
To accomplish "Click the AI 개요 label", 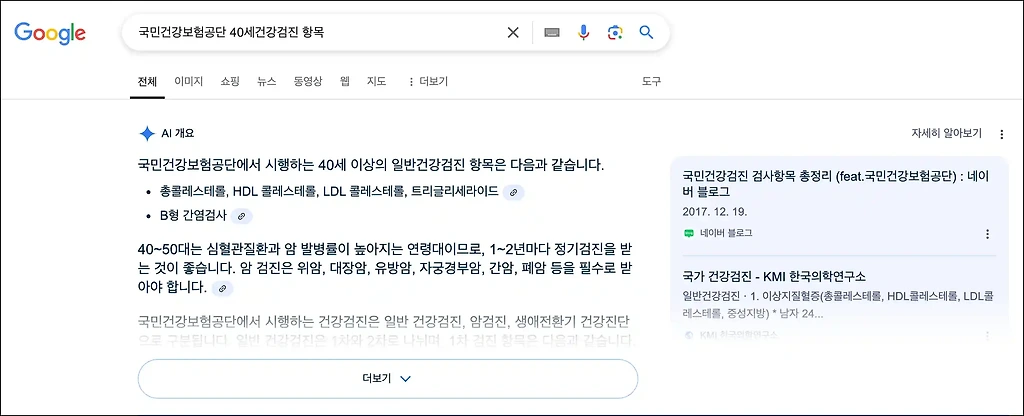I will coord(178,134).
